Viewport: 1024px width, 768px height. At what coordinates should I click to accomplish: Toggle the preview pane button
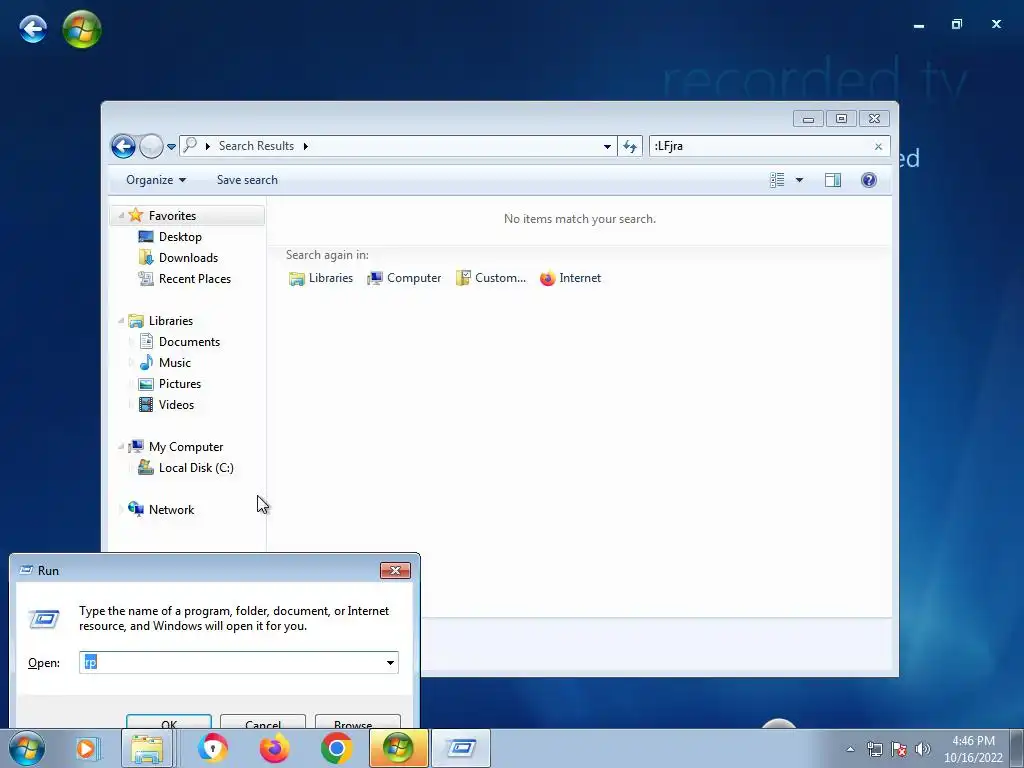tap(833, 180)
